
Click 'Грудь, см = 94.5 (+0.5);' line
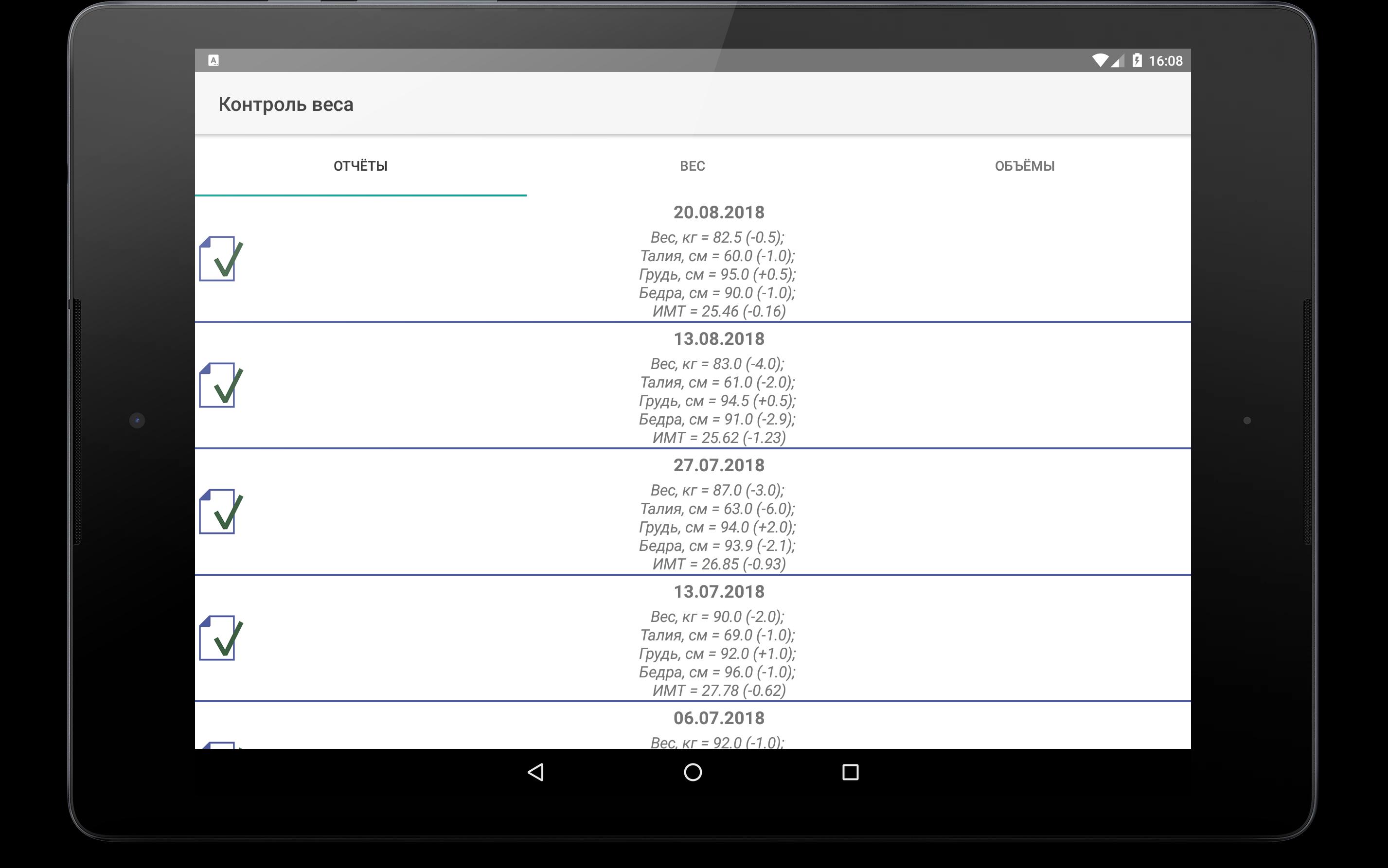click(717, 400)
